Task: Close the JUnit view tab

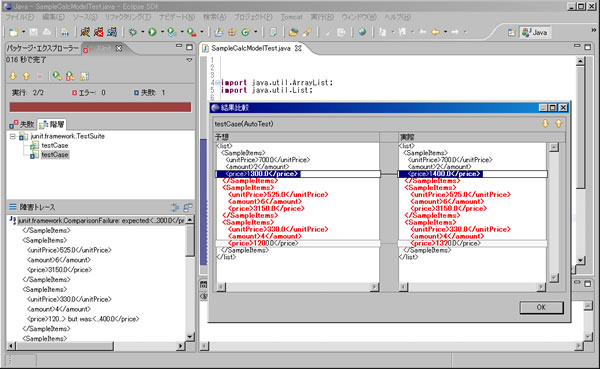Action: coord(119,48)
